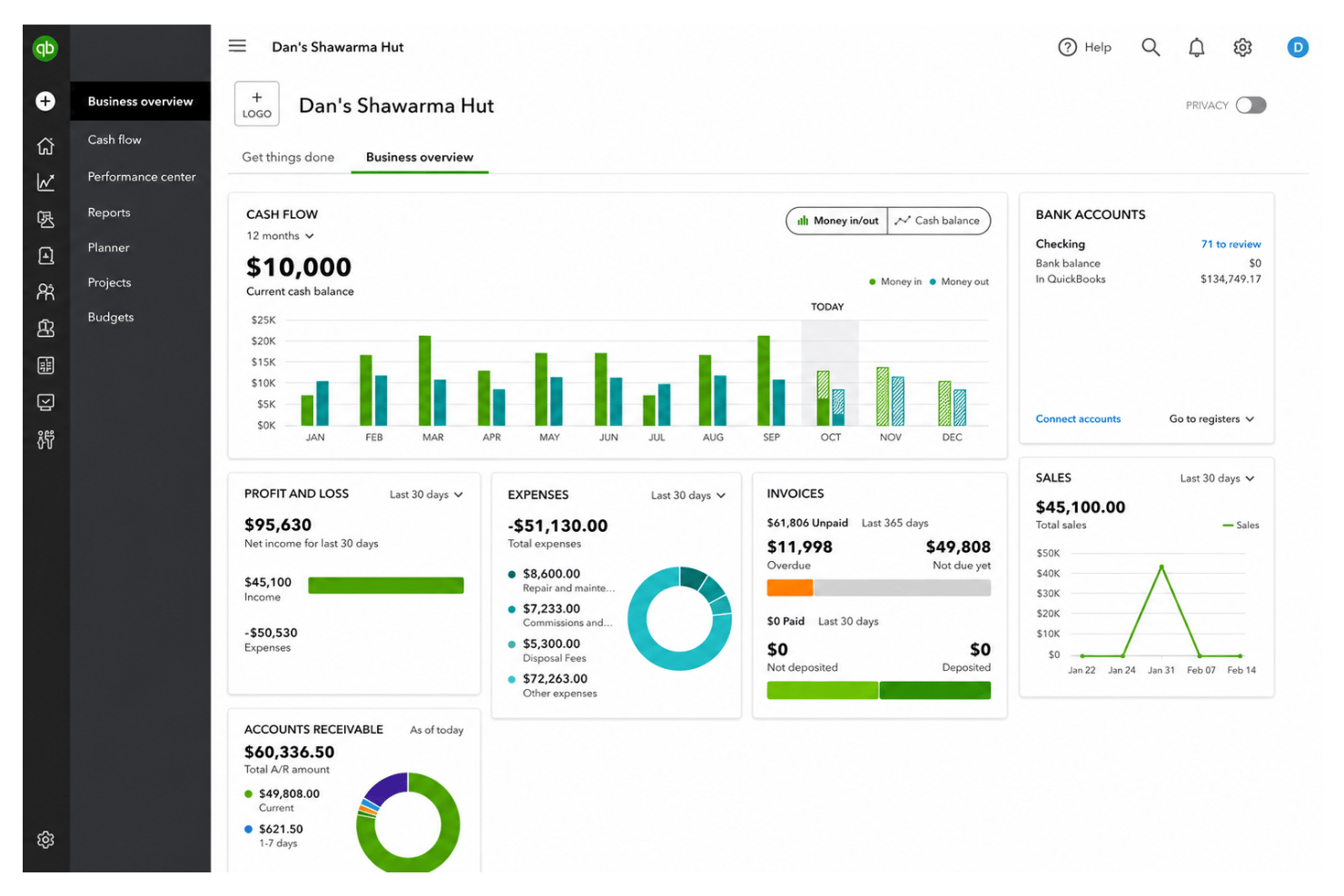Open the calculator grid icon in sidebar
Screen dimensions: 1344x896
point(45,365)
